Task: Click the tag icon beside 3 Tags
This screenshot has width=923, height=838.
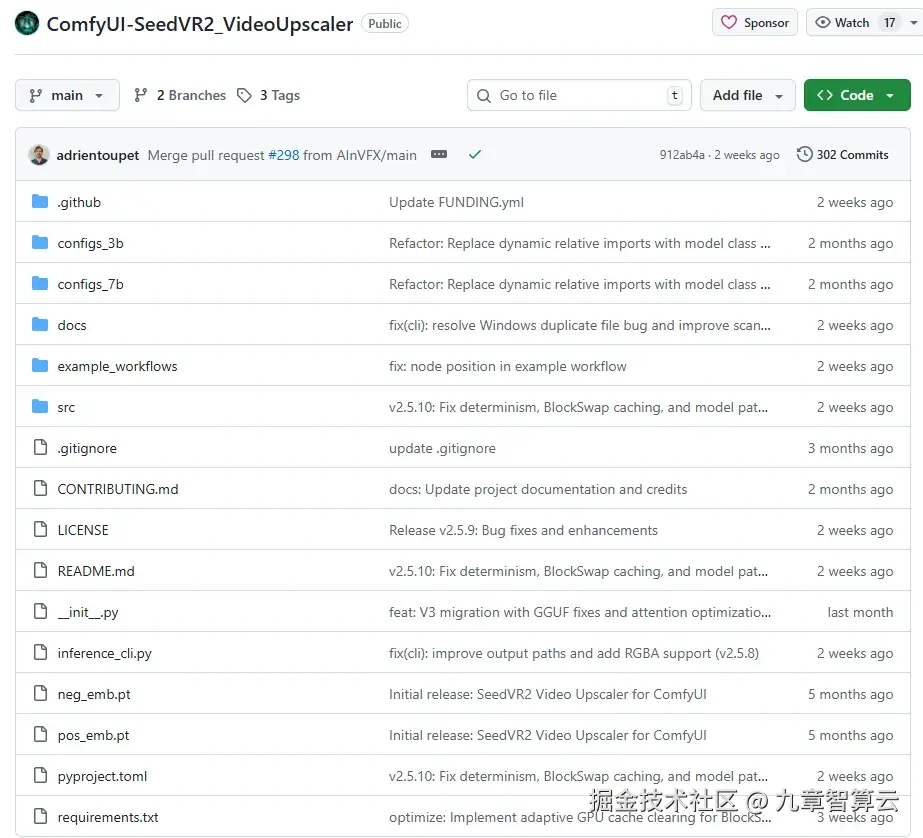Action: point(244,95)
